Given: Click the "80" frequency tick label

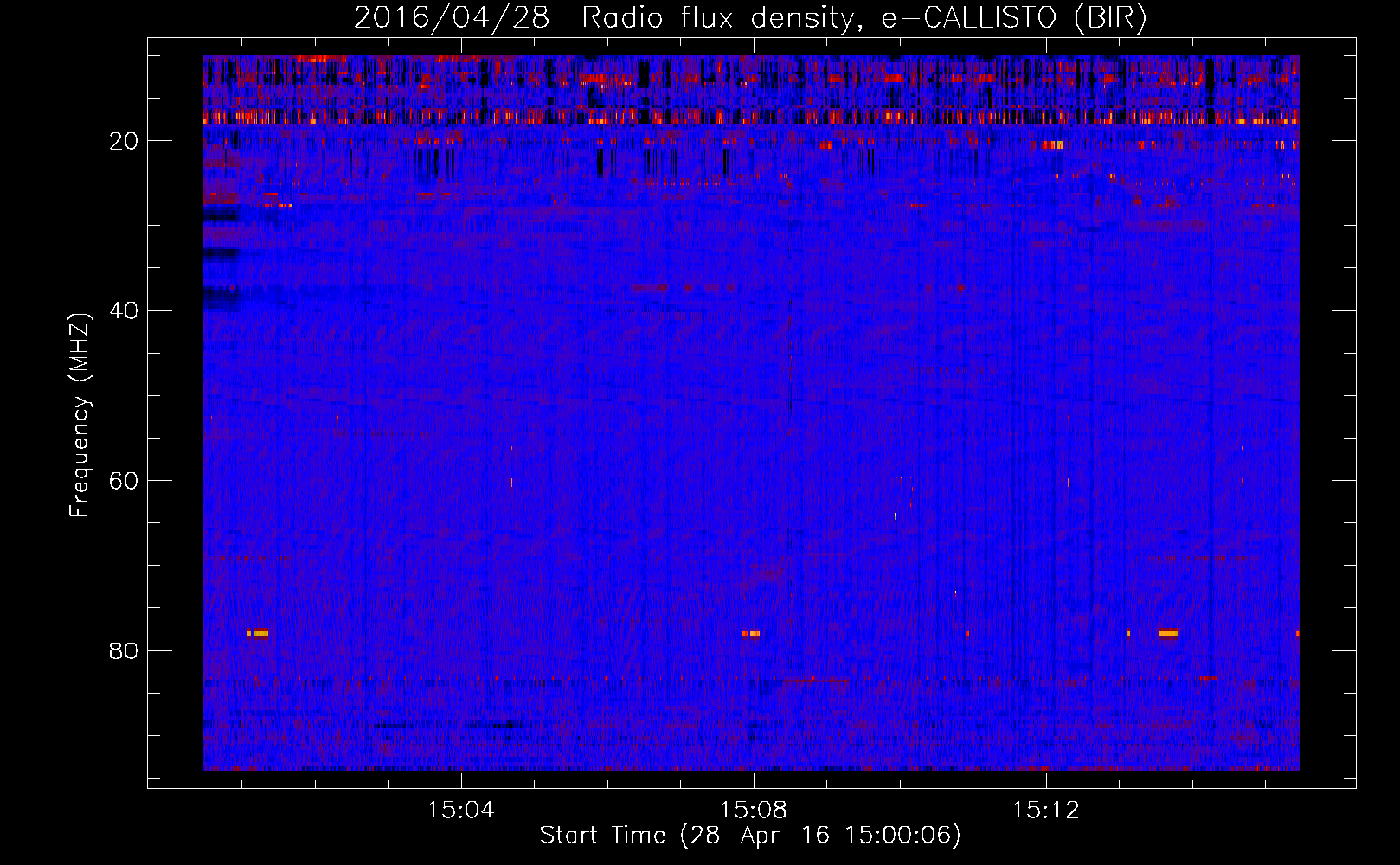Looking at the screenshot, I should click(x=124, y=650).
